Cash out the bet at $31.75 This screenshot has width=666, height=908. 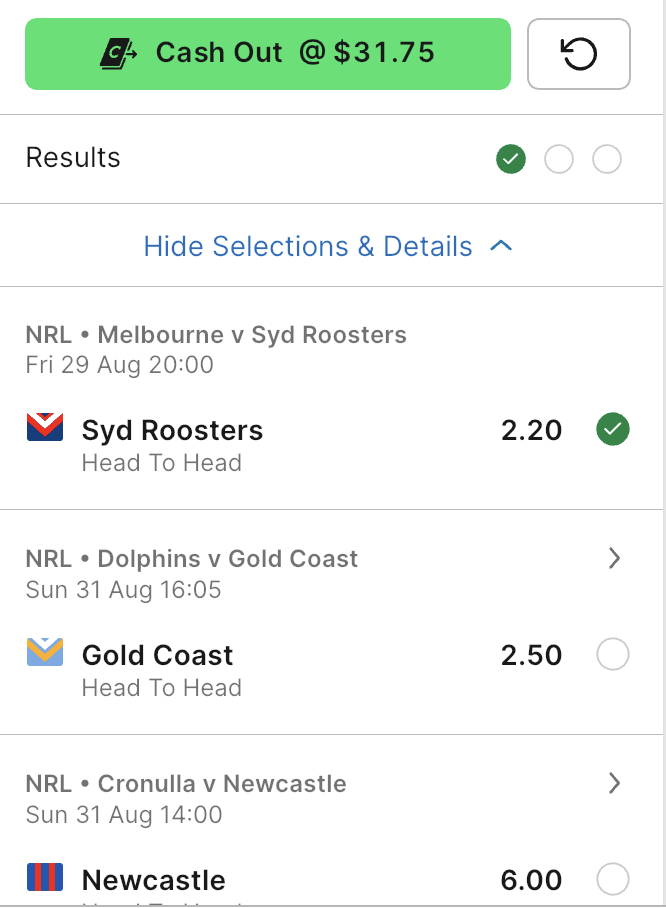[x=268, y=54]
